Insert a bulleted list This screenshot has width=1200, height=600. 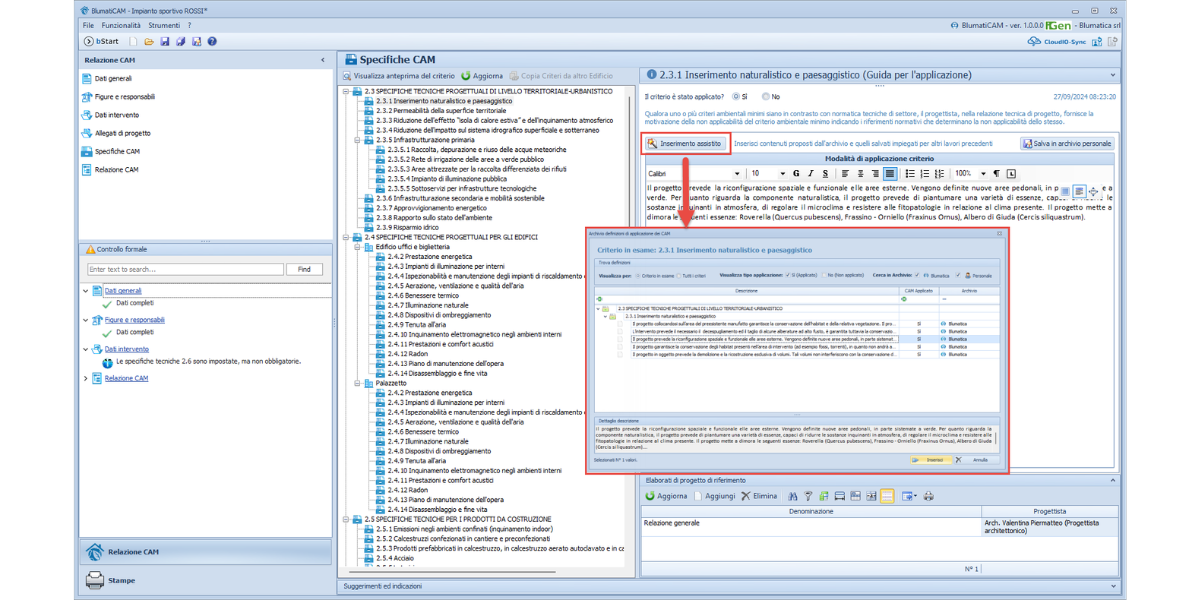[910, 173]
